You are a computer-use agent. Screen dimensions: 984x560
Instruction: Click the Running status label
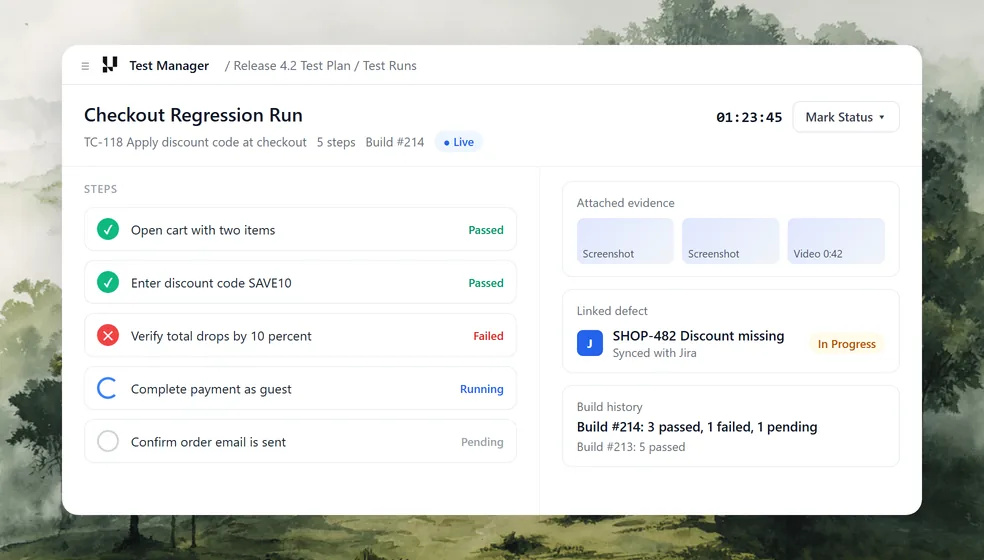coord(481,389)
